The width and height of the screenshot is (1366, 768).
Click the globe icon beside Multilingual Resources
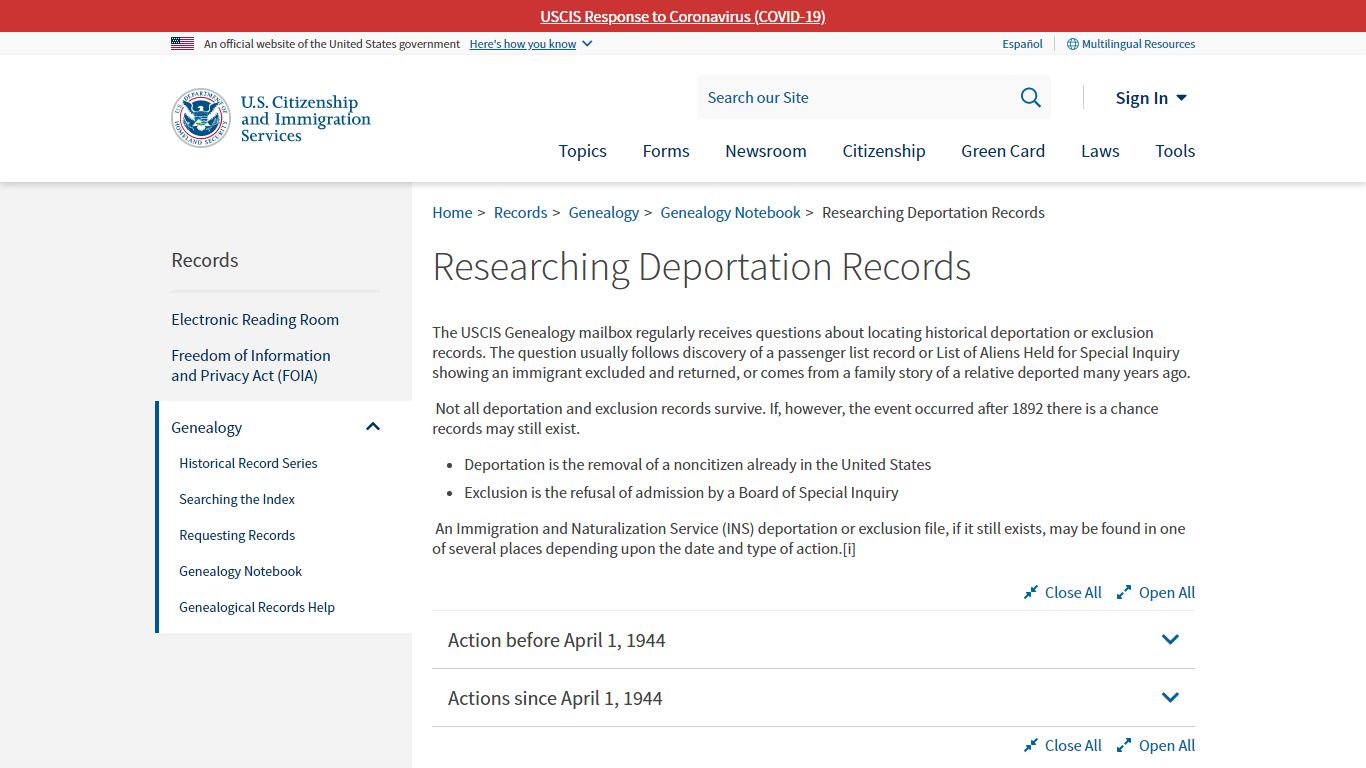click(1072, 44)
